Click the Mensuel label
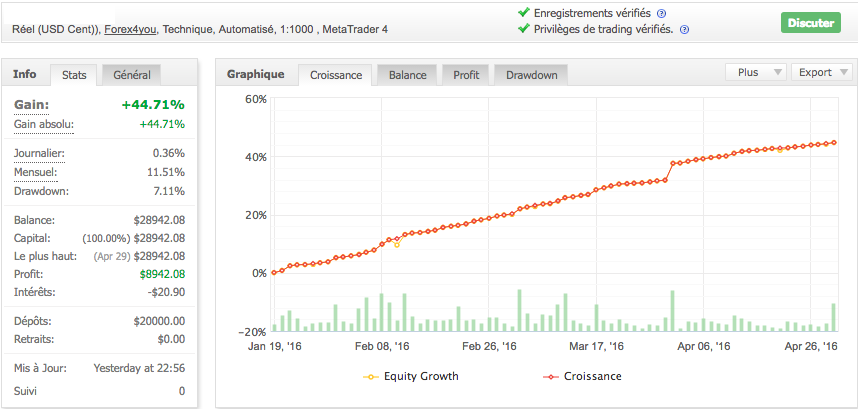Screen dimensions: 858x409 coord(35,173)
